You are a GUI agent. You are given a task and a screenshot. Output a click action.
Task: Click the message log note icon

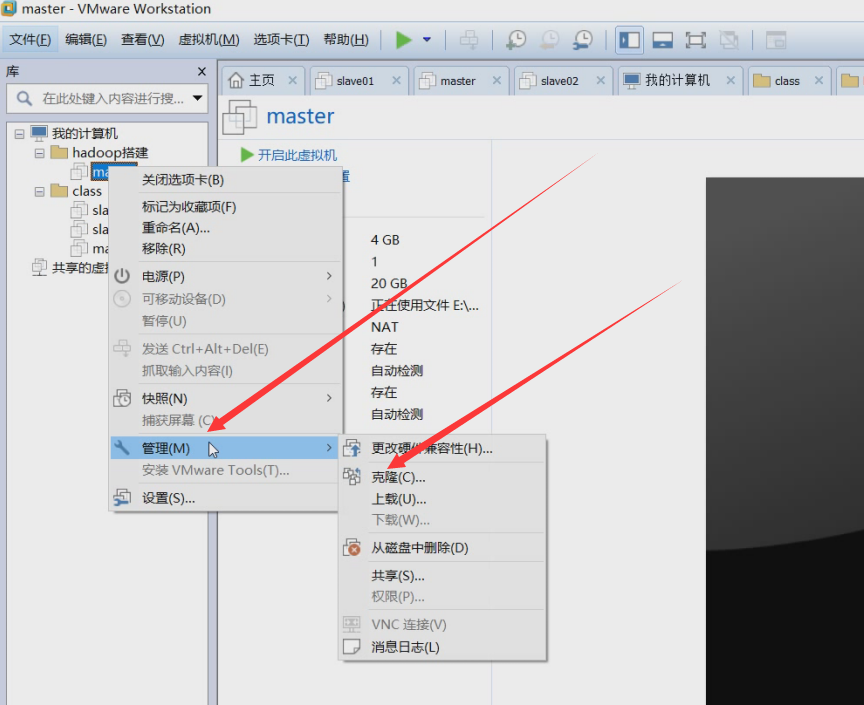coord(352,647)
